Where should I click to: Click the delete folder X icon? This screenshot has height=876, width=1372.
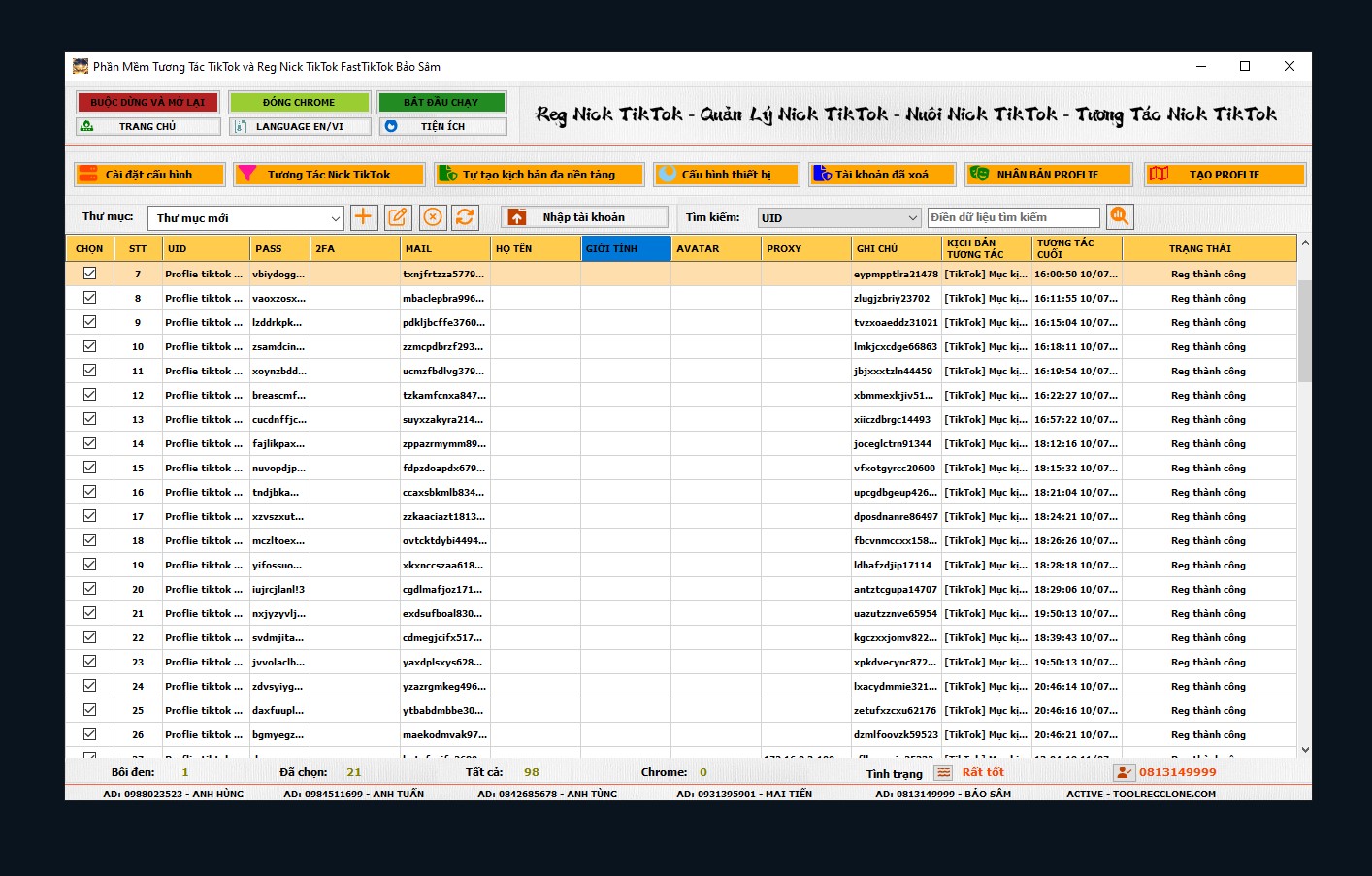tap(433, 217)
